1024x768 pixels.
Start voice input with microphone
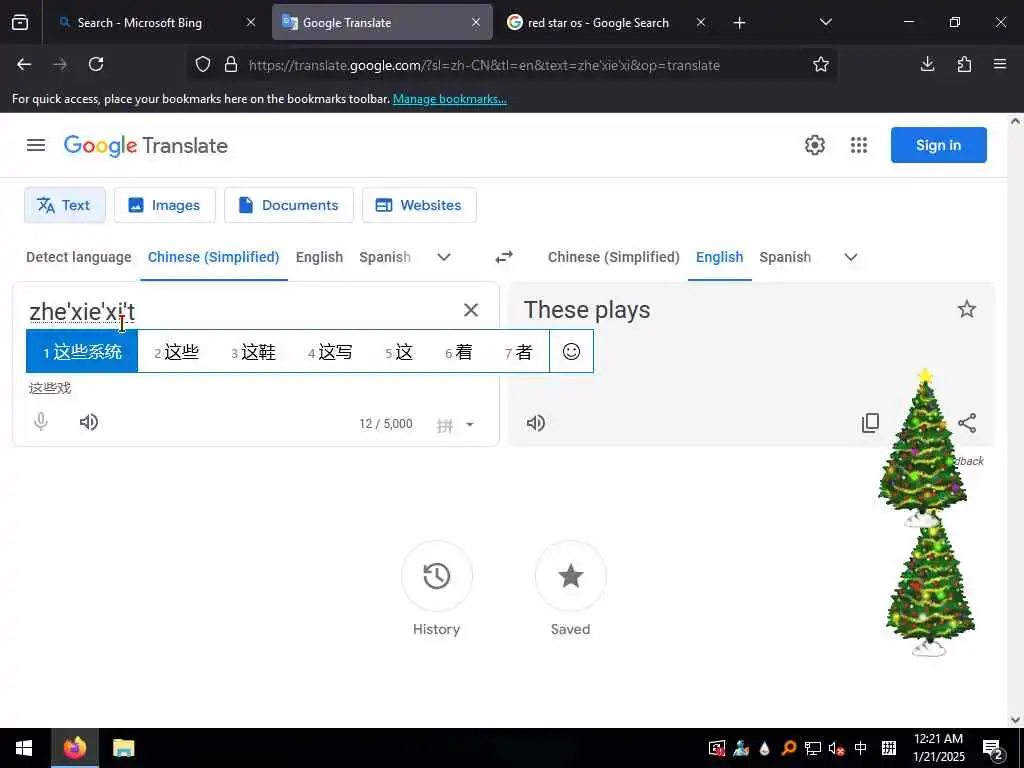tap(40, 422)
